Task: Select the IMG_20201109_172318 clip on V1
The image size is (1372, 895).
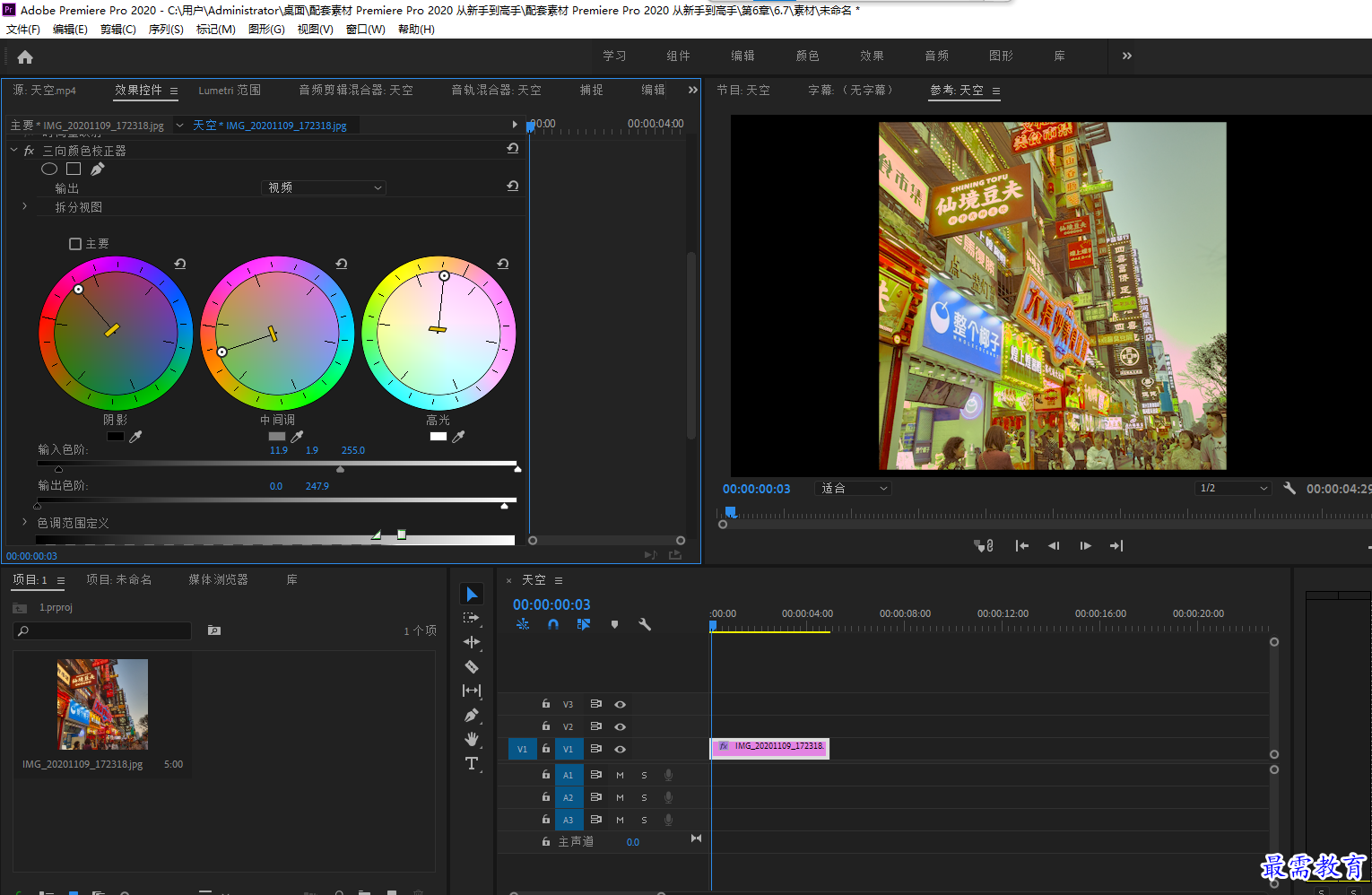Action: pyautogui.click(x=770, y=748)
